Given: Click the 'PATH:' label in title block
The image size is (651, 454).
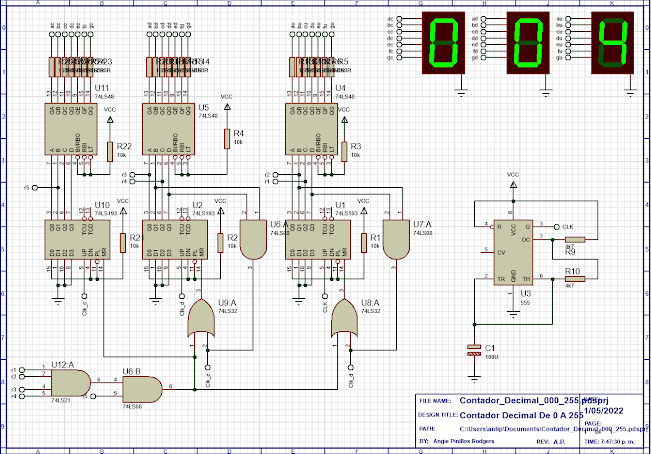Looking at the screenshot, I should 427,429.
